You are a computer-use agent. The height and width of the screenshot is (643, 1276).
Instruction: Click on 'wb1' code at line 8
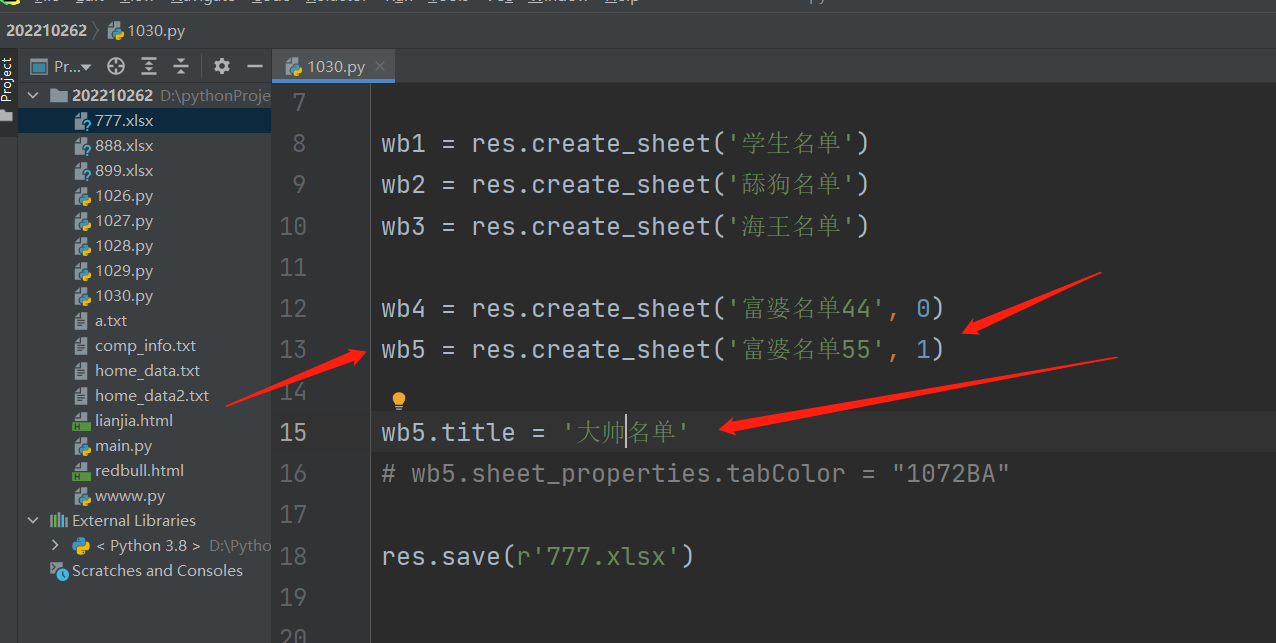pos(404,143)
